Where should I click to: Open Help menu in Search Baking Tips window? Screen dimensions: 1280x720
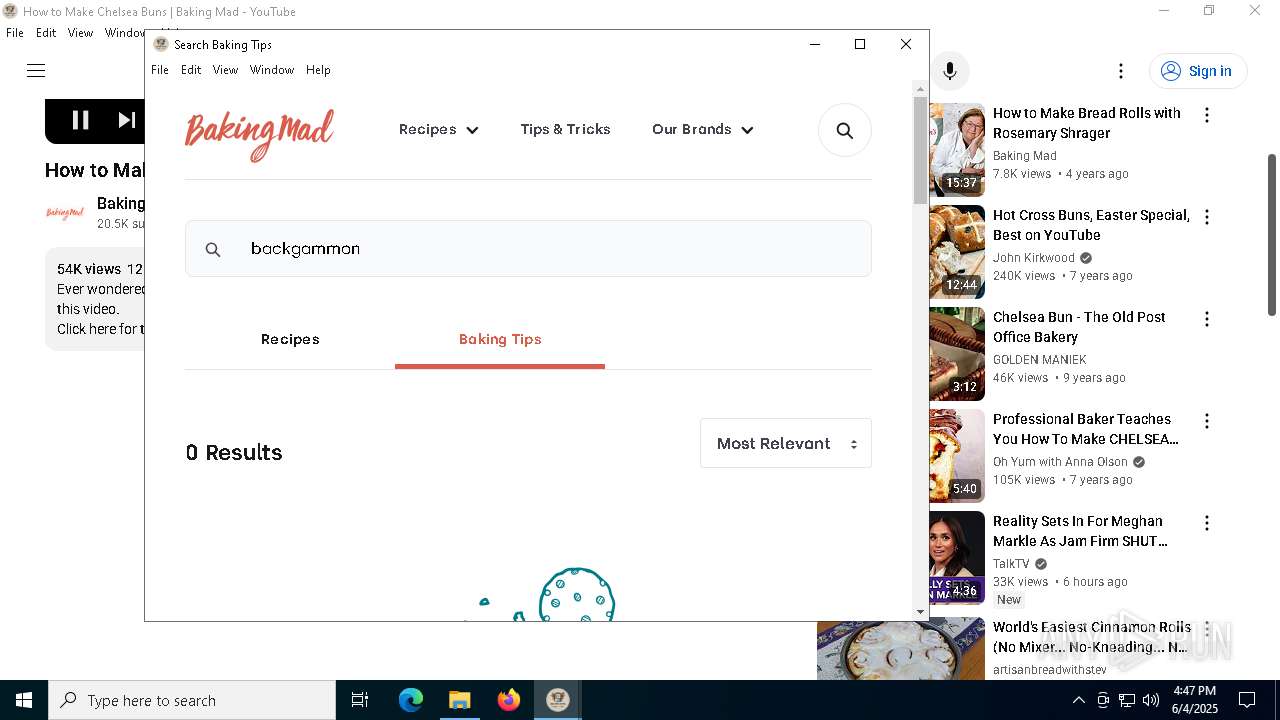click(x=318, y=70)
